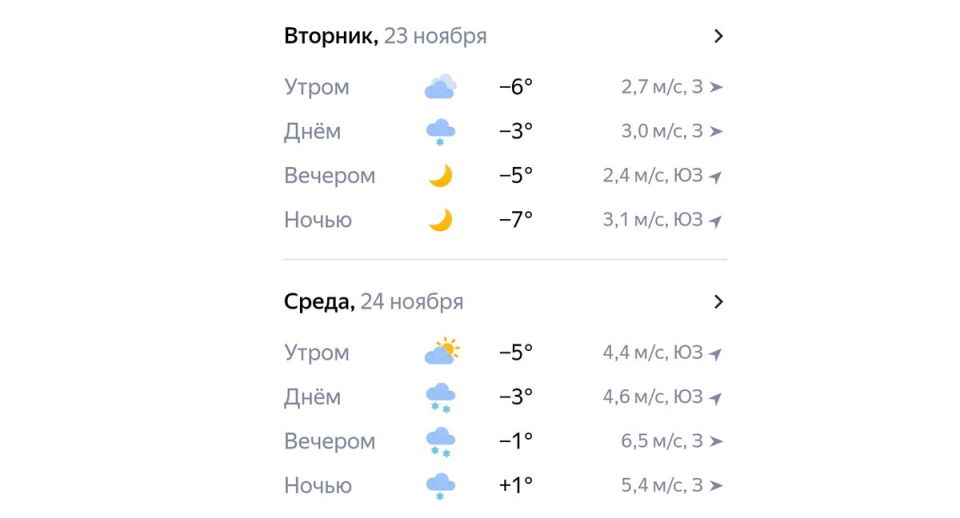Click Wednesday evening snow cloud icon
The height and width of the screenshot is (518, 960).
click(x=440, y=442)
